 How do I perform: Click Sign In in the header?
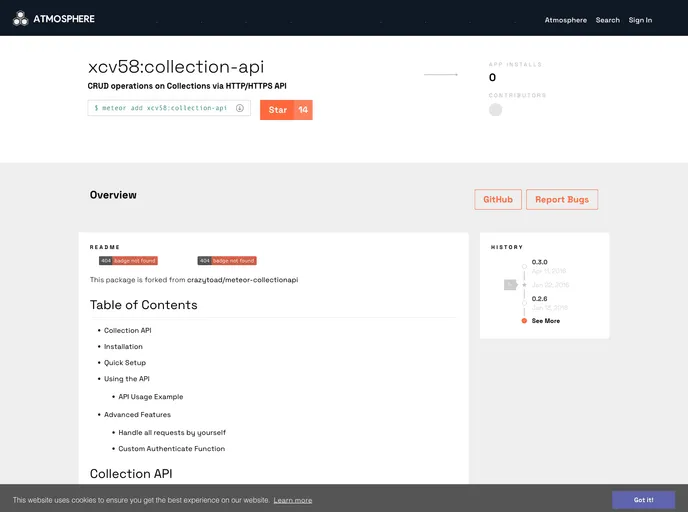(640, 20)
